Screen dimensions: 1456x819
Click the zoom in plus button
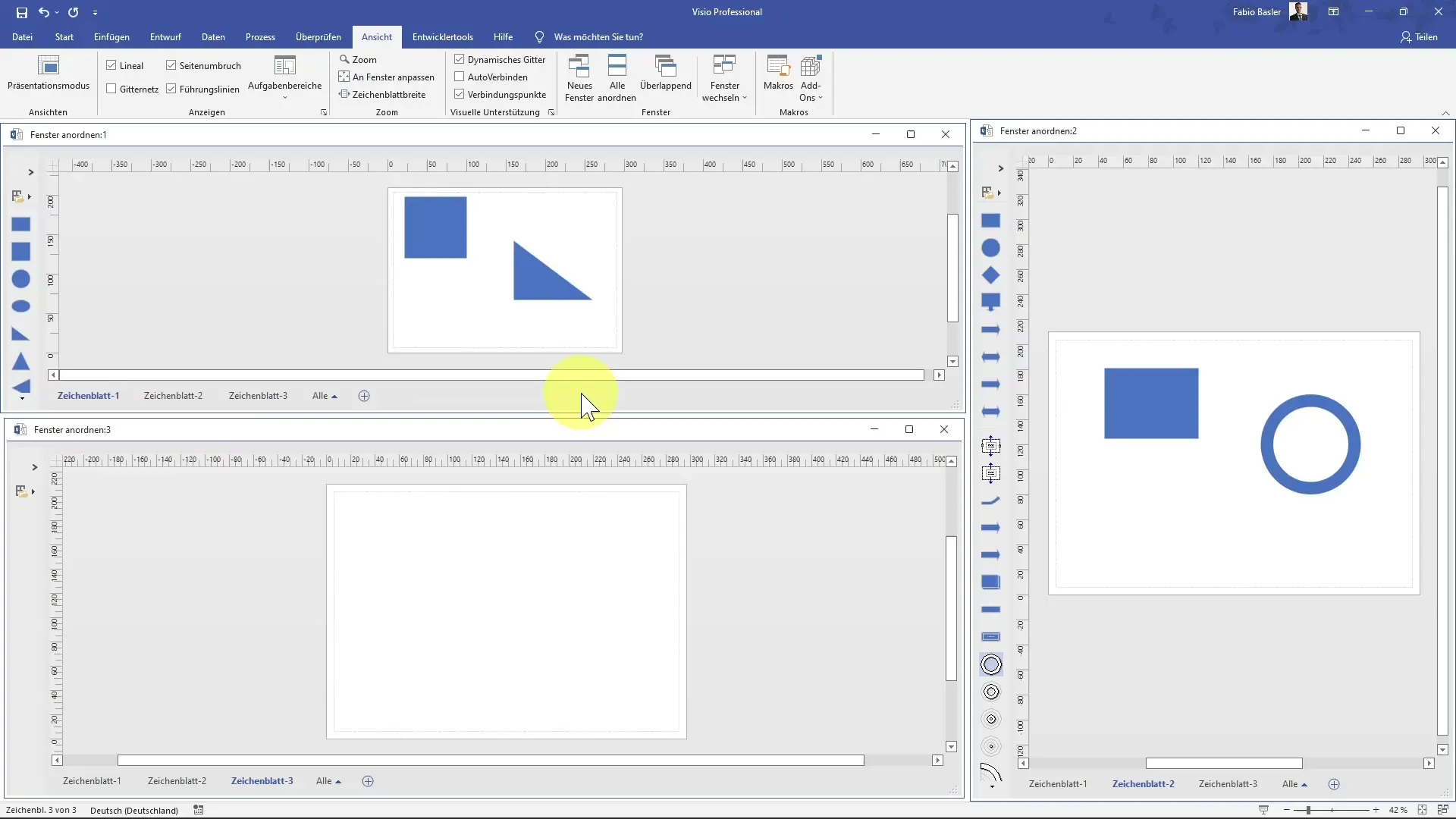(1376, 810)
